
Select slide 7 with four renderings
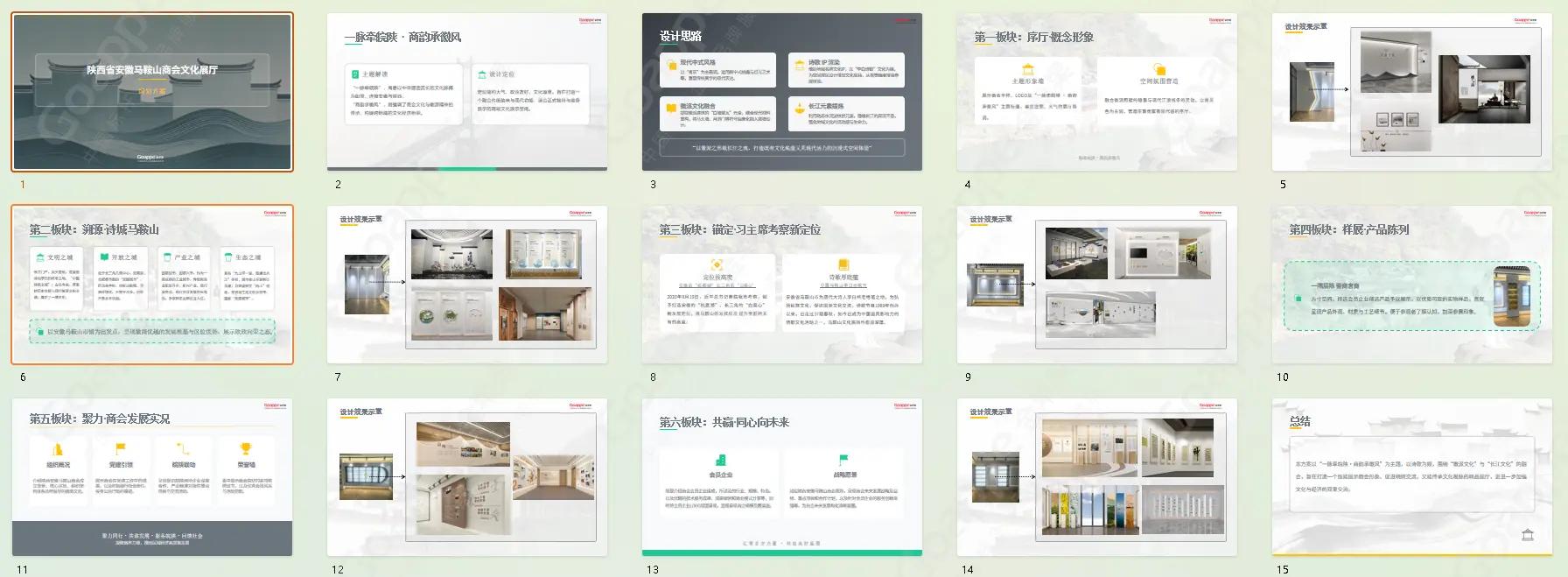(x=467, y=285)
